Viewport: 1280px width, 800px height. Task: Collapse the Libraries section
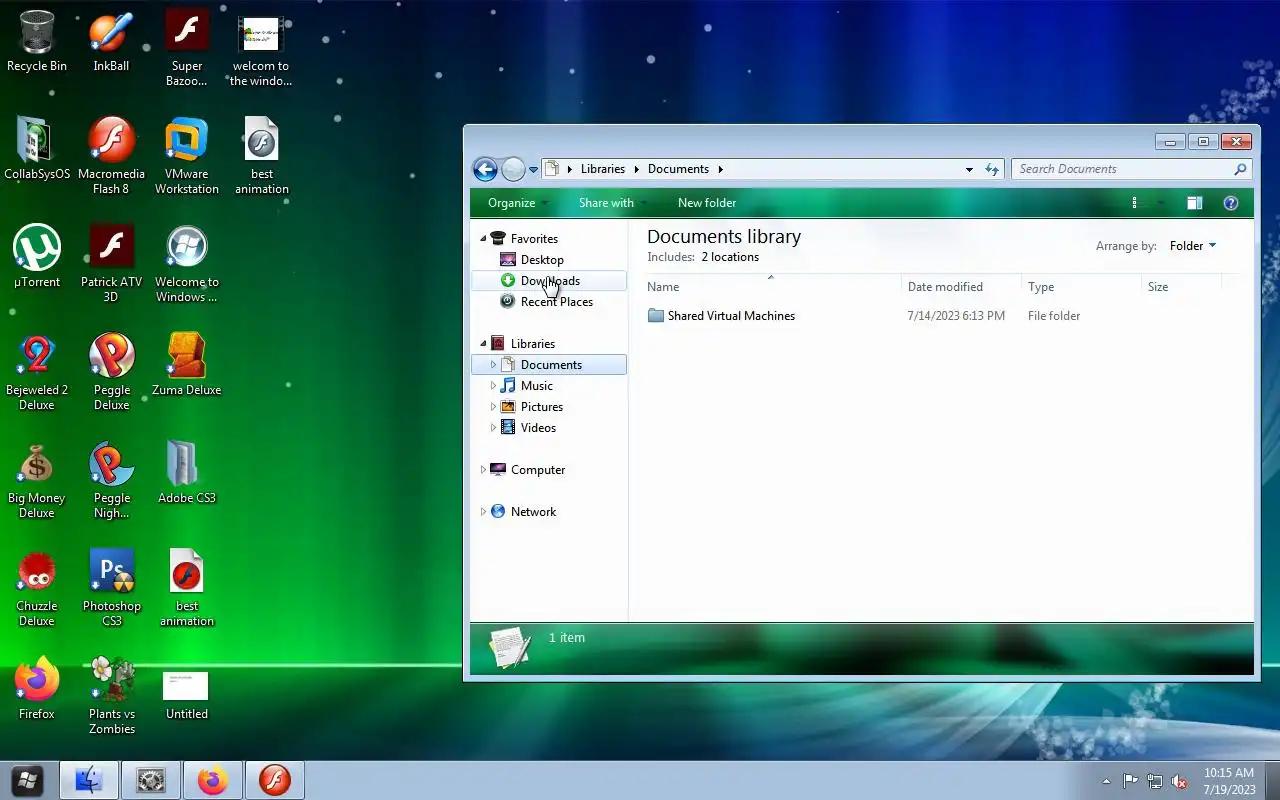(483, 344)
